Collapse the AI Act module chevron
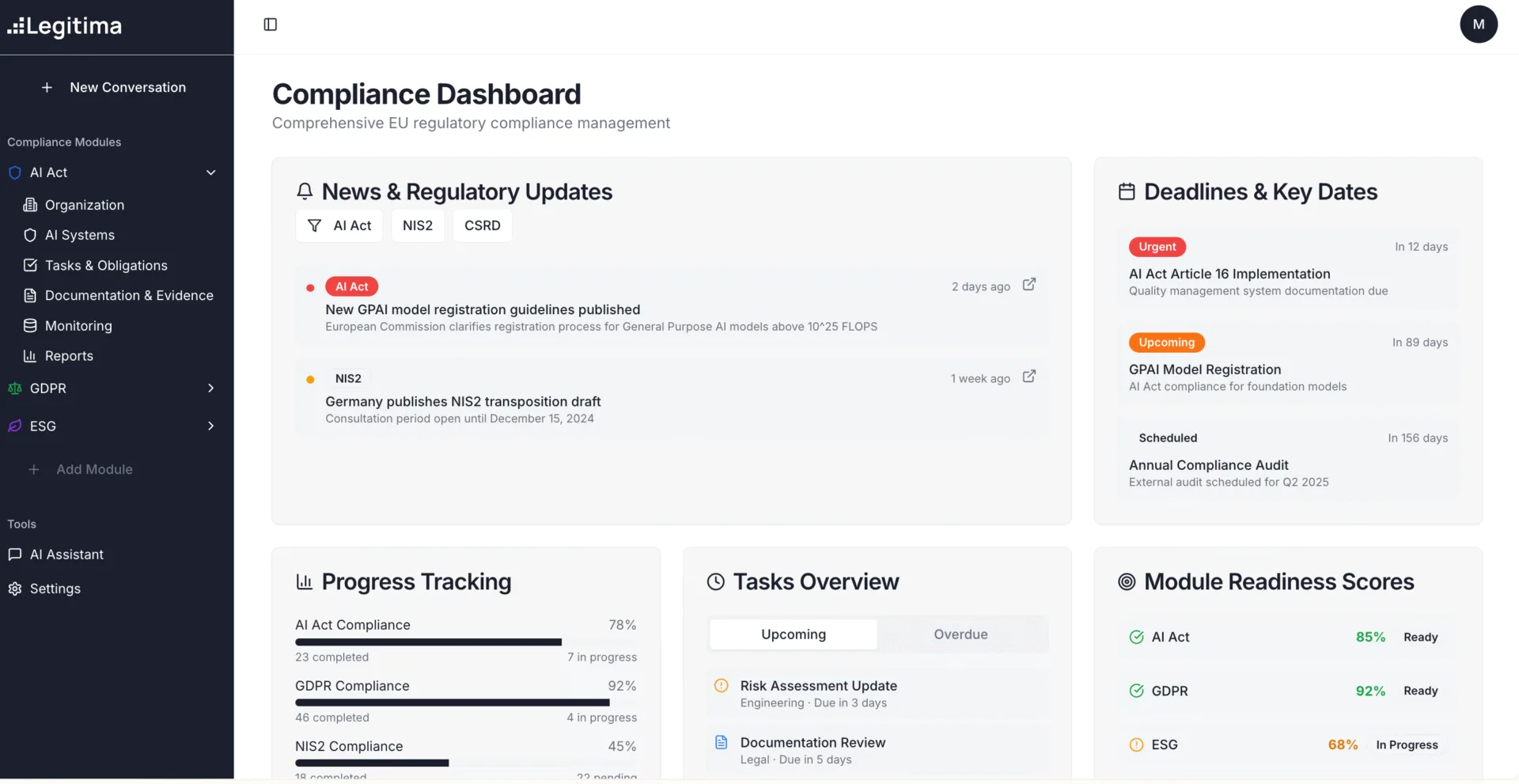The image size is (1519, 784). tap(210, 172)
